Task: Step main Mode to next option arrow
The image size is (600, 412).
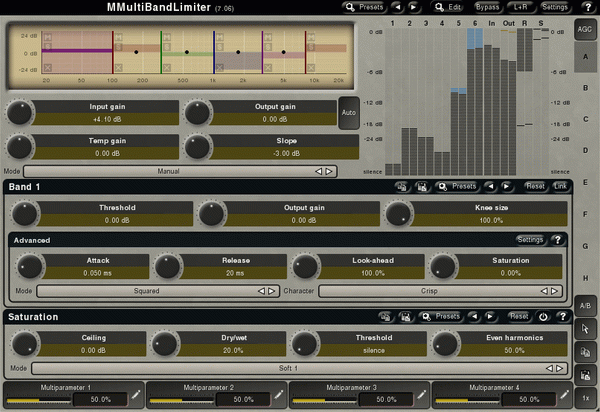Action: tap(329, 171)
